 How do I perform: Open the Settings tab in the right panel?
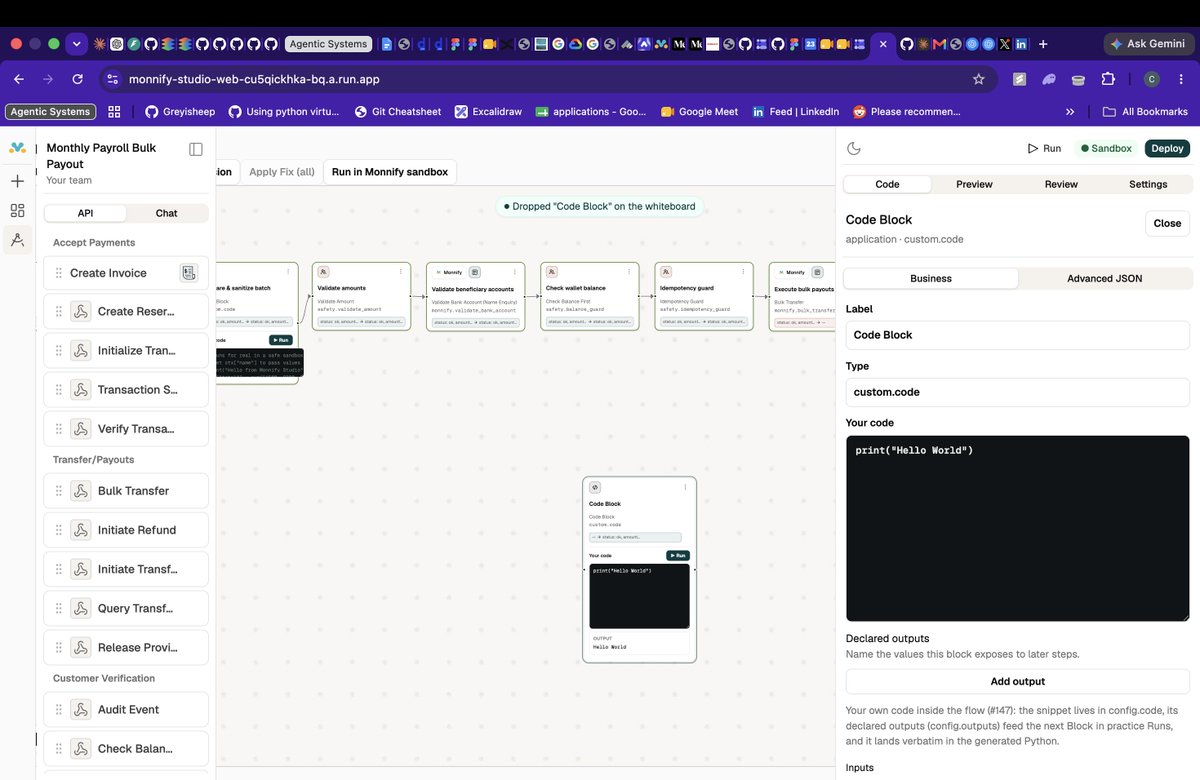click(x=1148, y=184)
